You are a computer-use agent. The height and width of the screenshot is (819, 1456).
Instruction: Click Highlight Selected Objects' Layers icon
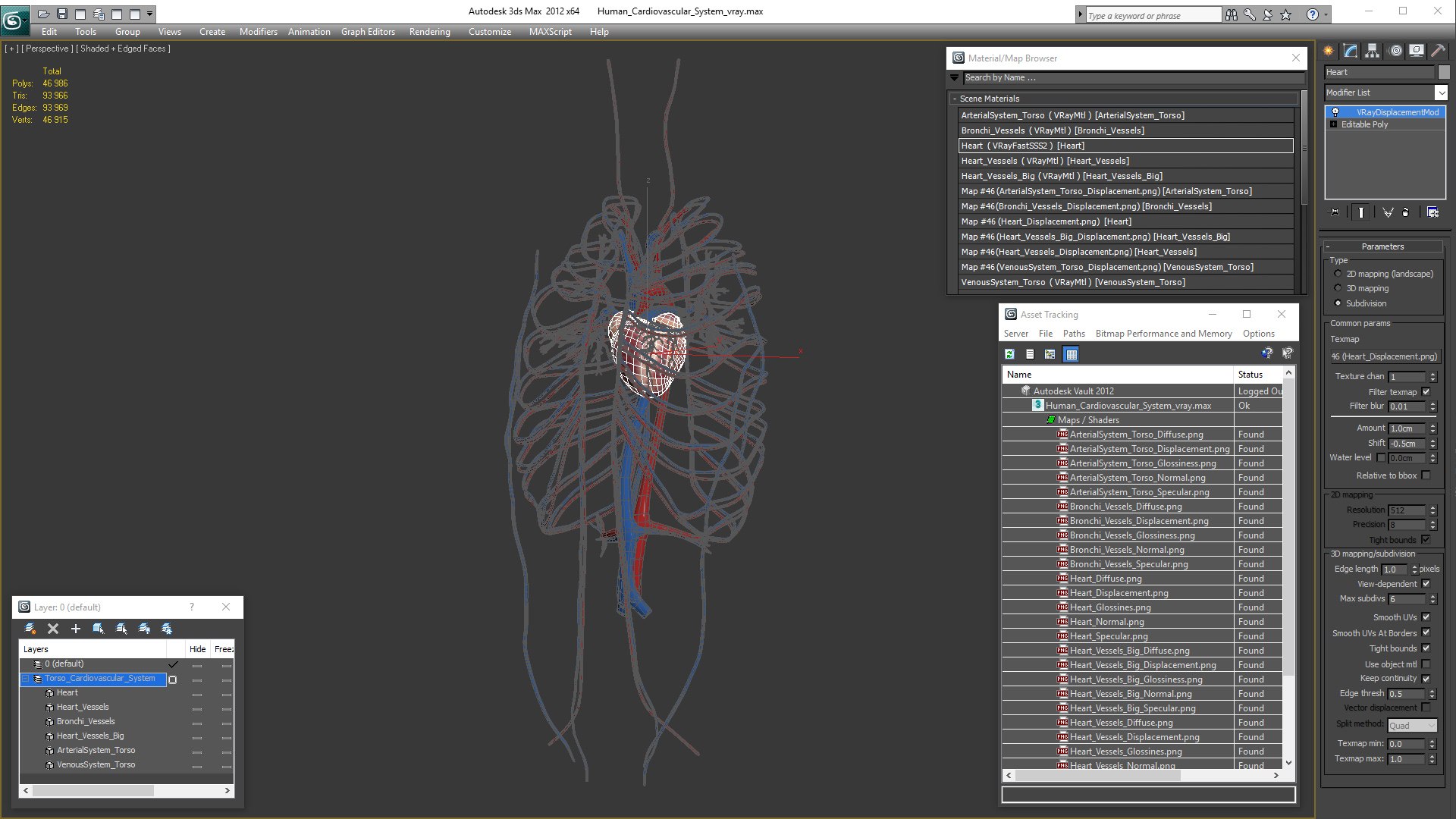pos(121,629)
